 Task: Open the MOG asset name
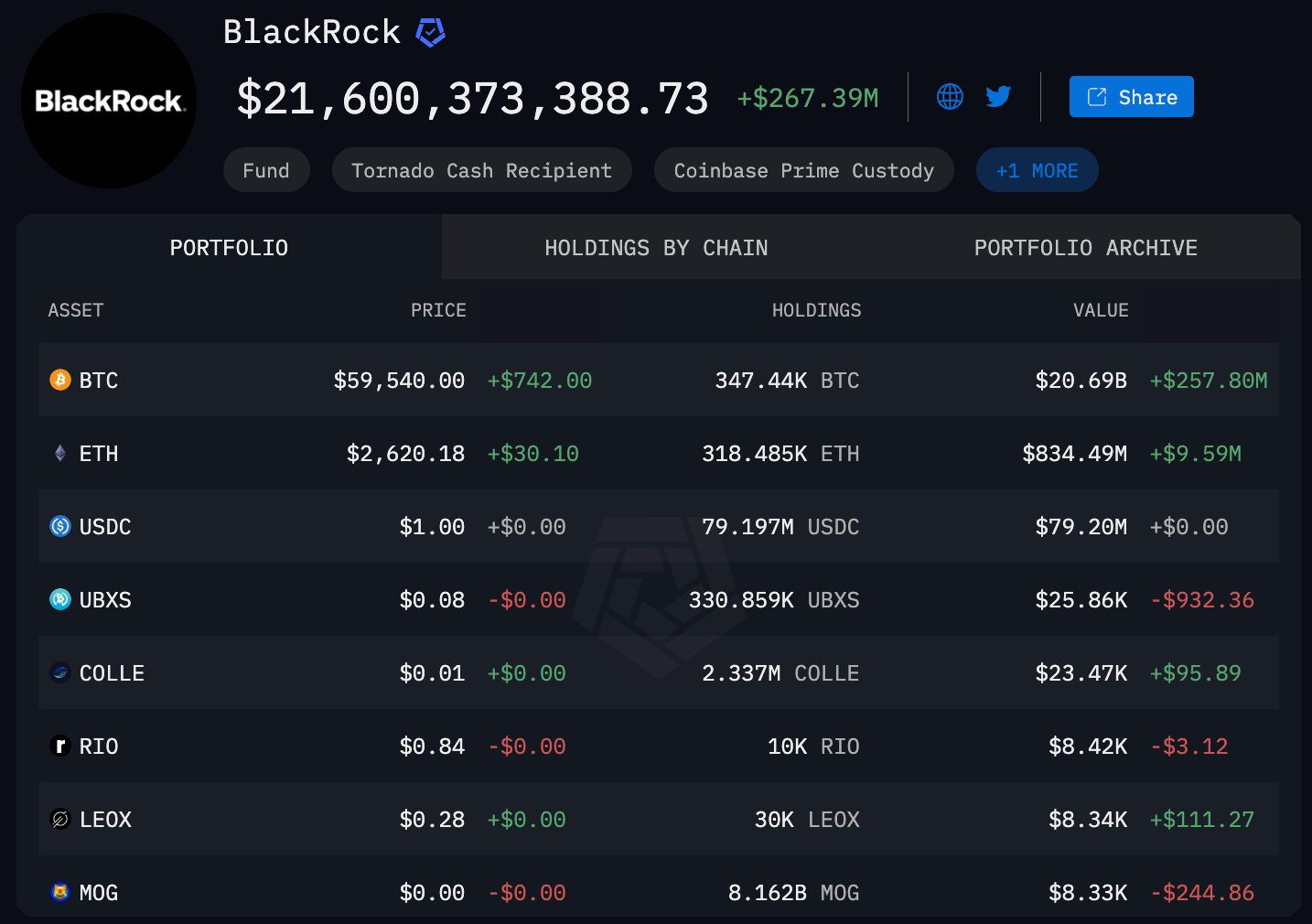[x=99, y=893]
